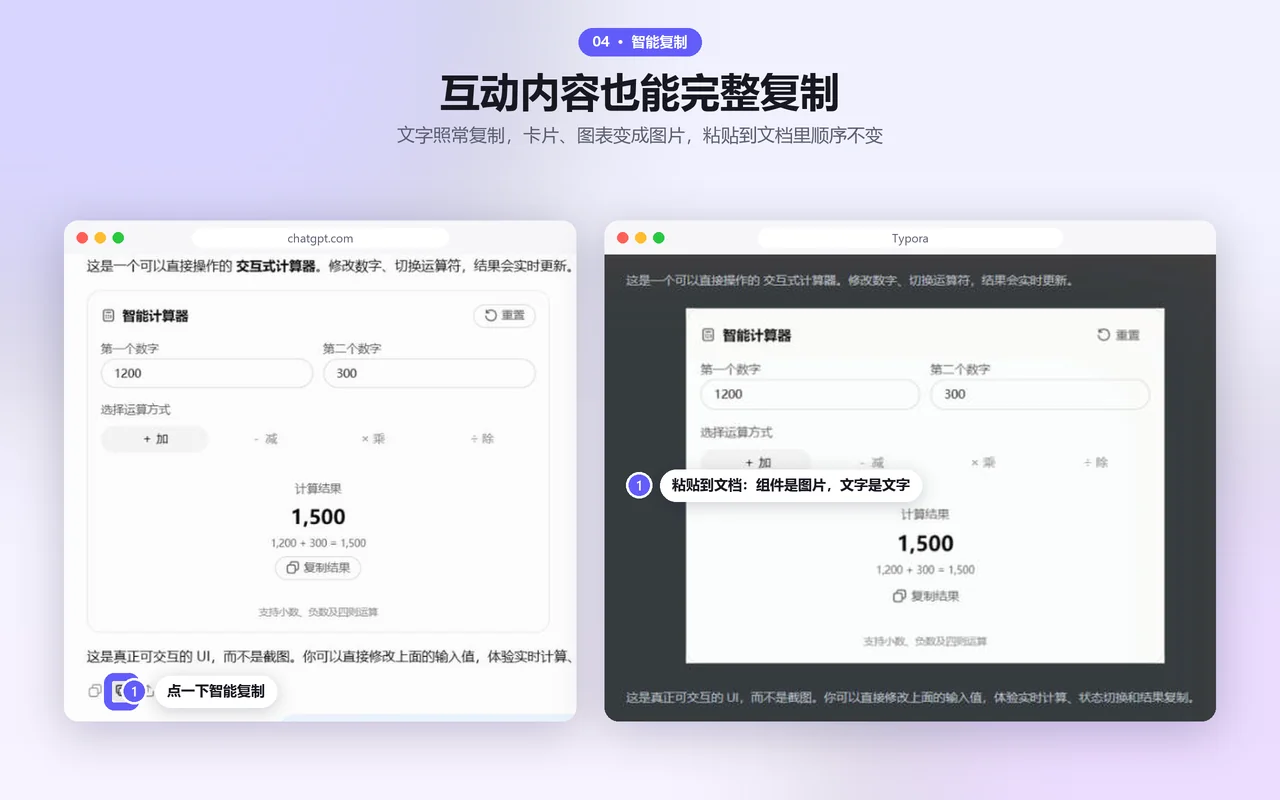The width and height of the screenshot is (1280, 800).
Task: Close the chatgpt.com window with the red button
Action: point(82,238)
